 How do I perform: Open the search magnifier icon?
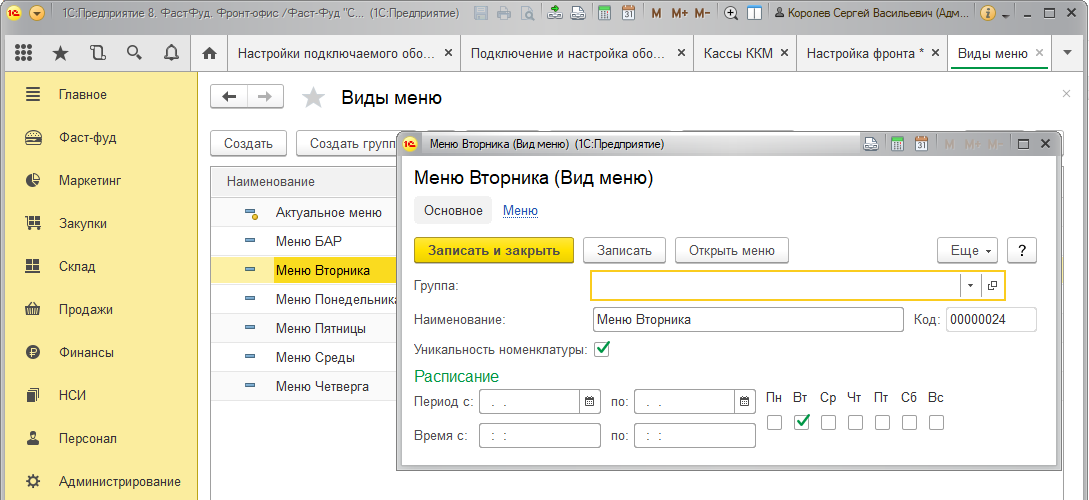pyautogui.click(x=135, y=53)
